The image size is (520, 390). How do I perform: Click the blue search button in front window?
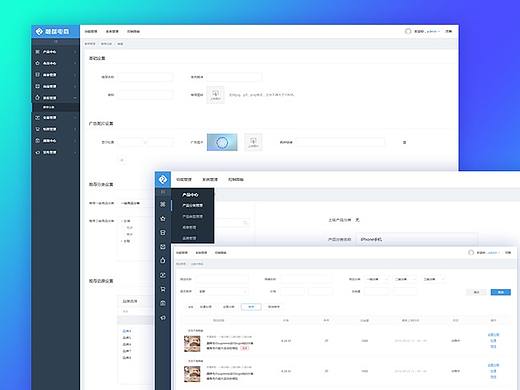coord(500,292)
